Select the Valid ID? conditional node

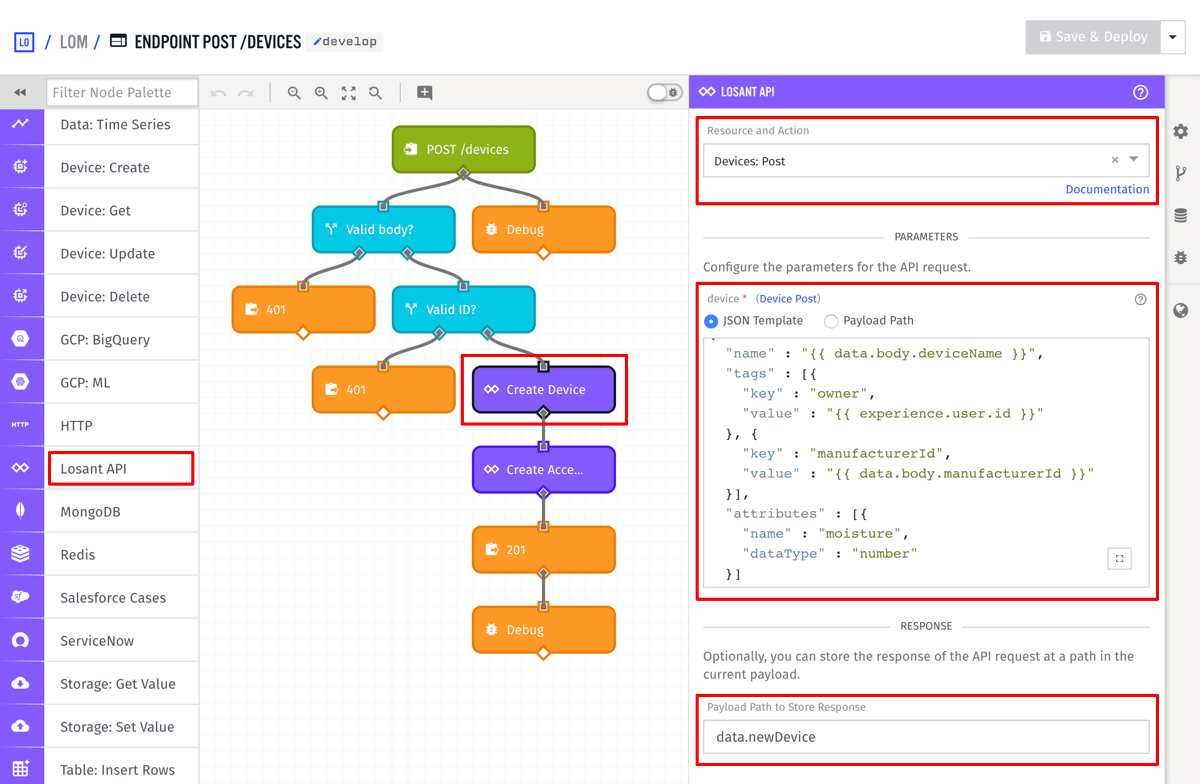pos(464,309)
